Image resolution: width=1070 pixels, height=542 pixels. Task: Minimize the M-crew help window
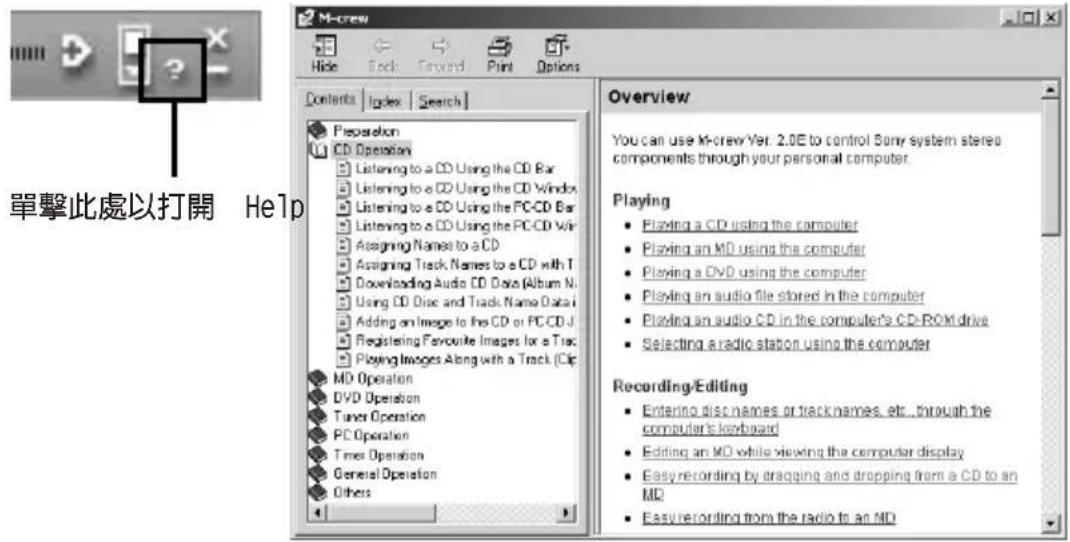click(1009, 18)
